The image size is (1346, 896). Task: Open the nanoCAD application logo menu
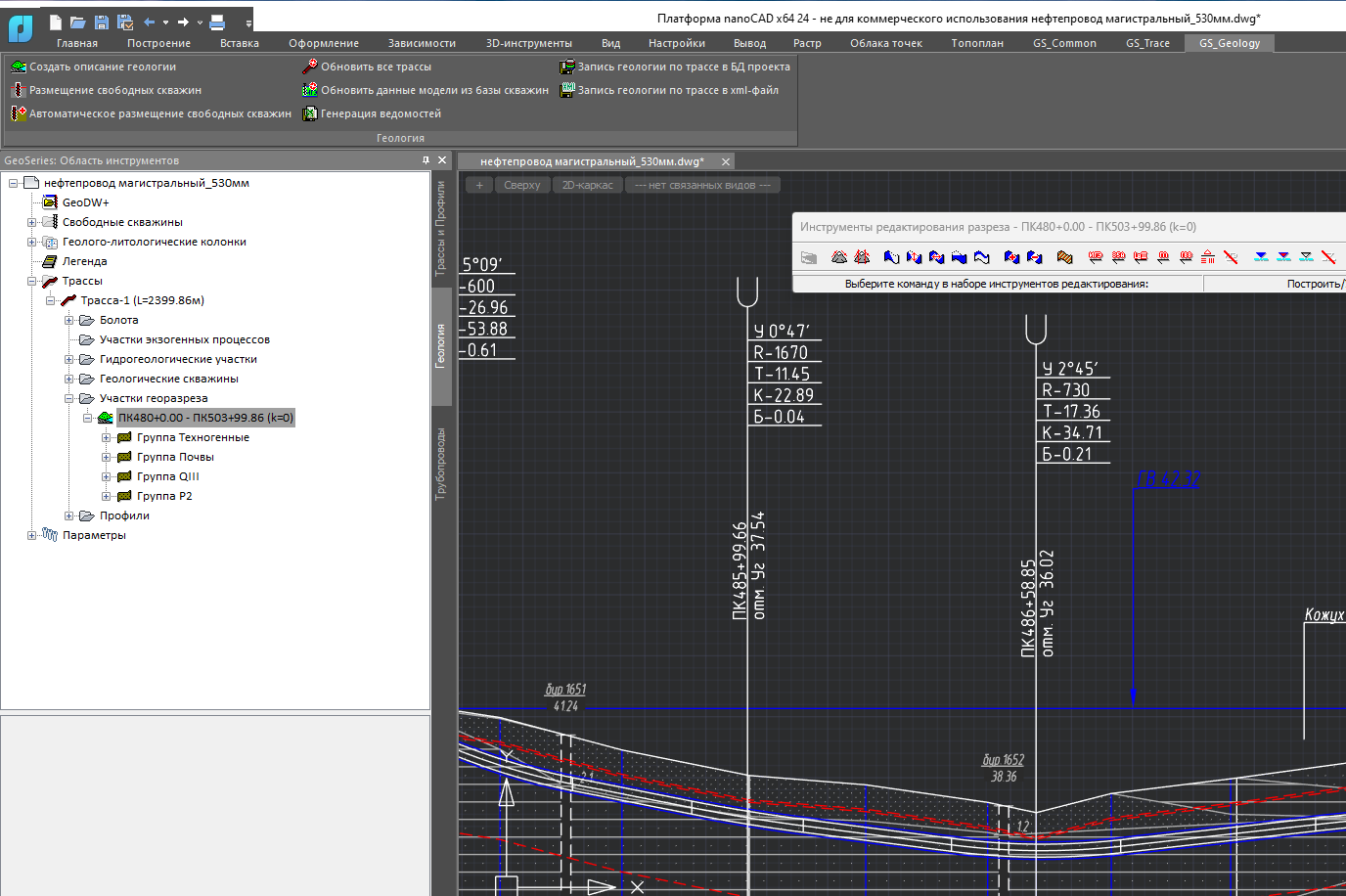pos(20,27)
